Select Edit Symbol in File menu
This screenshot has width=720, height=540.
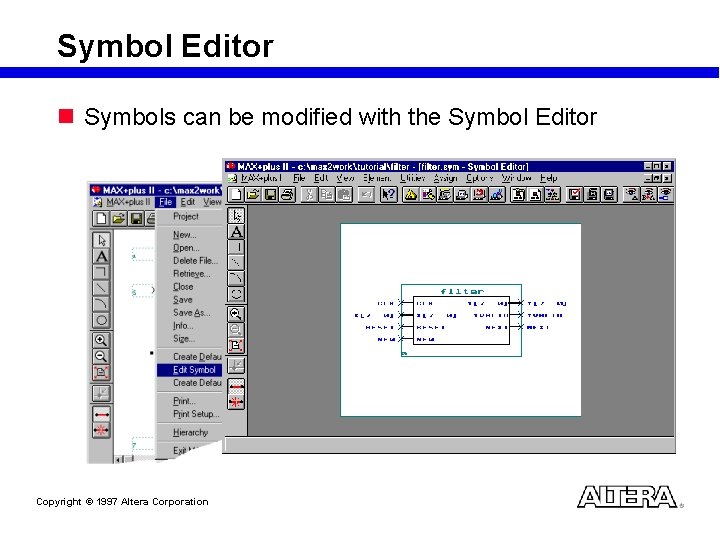(189, 370)
